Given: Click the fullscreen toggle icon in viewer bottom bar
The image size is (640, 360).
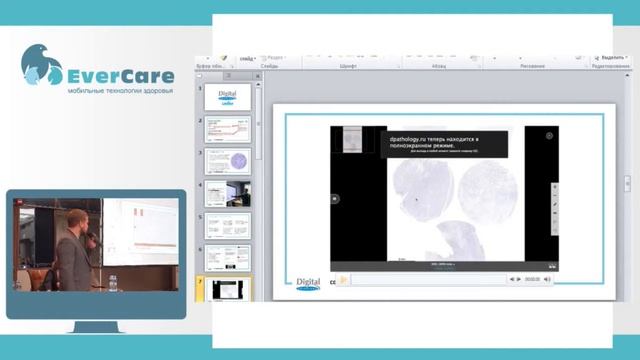Looking at the screenshot, I should point(552,266).
